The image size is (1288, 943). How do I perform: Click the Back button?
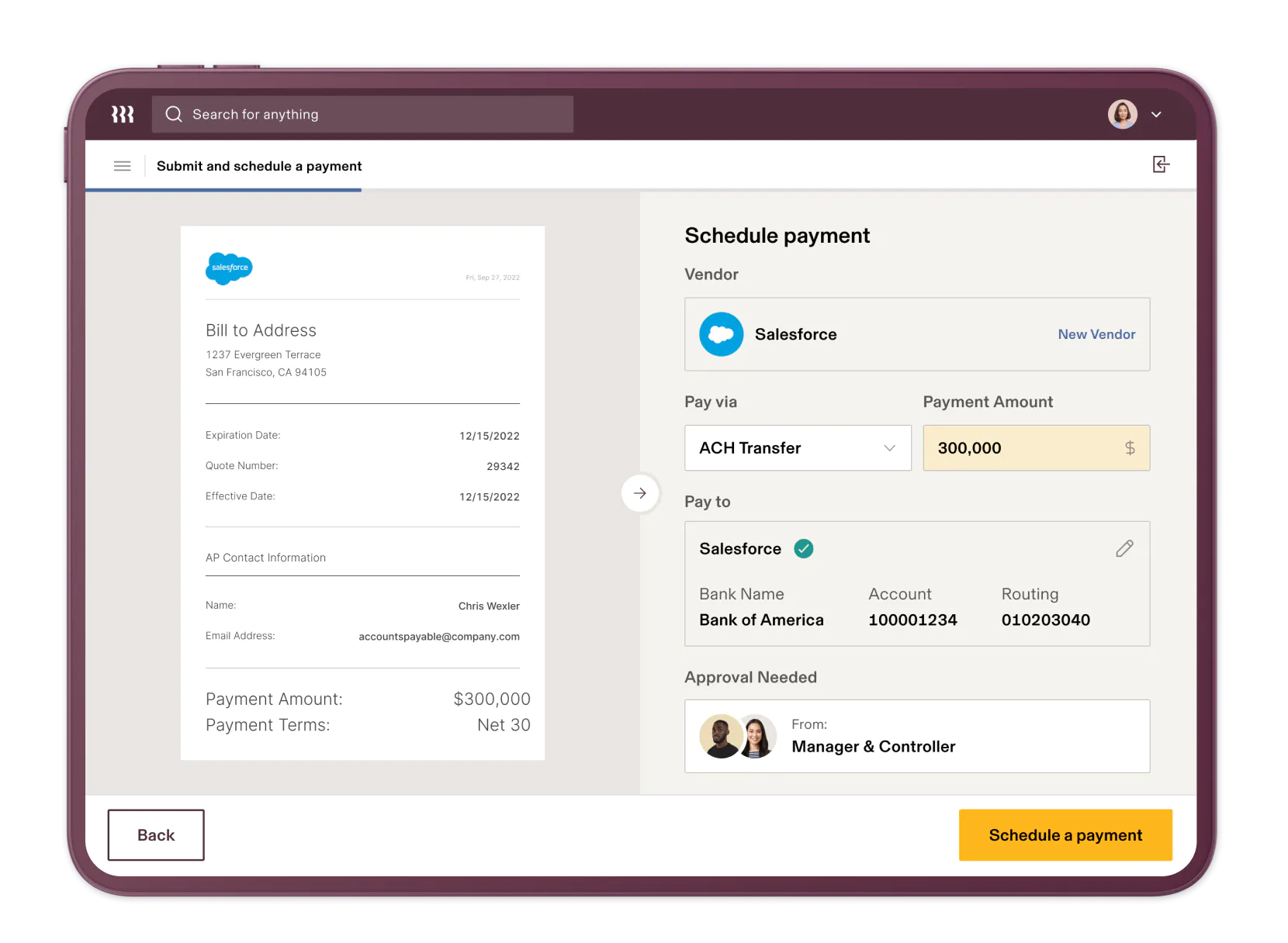(x=156, y=835)
